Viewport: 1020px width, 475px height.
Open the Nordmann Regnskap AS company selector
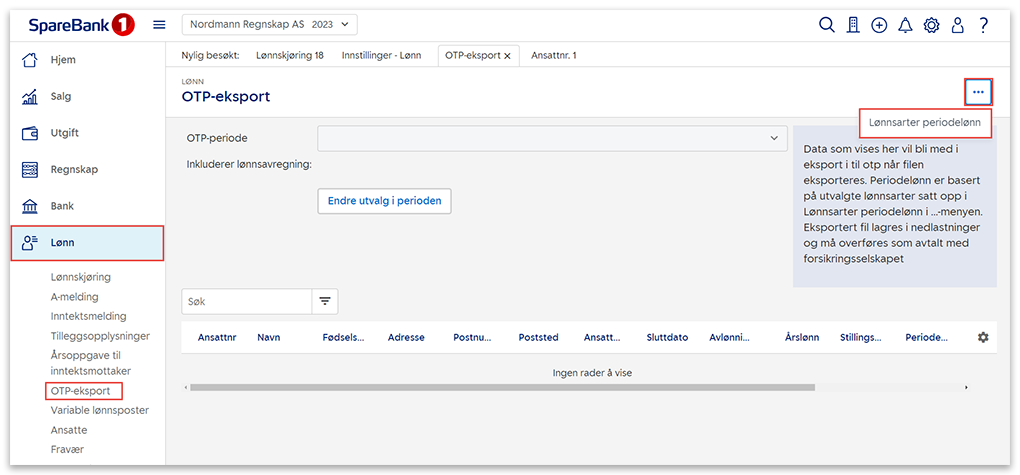(x=269, y=25)
